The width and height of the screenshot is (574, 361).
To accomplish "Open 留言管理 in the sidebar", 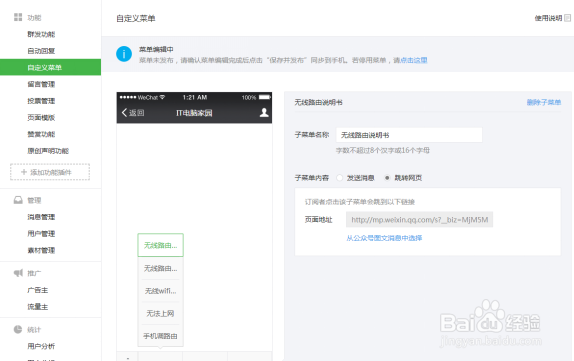I will [41, 84].
